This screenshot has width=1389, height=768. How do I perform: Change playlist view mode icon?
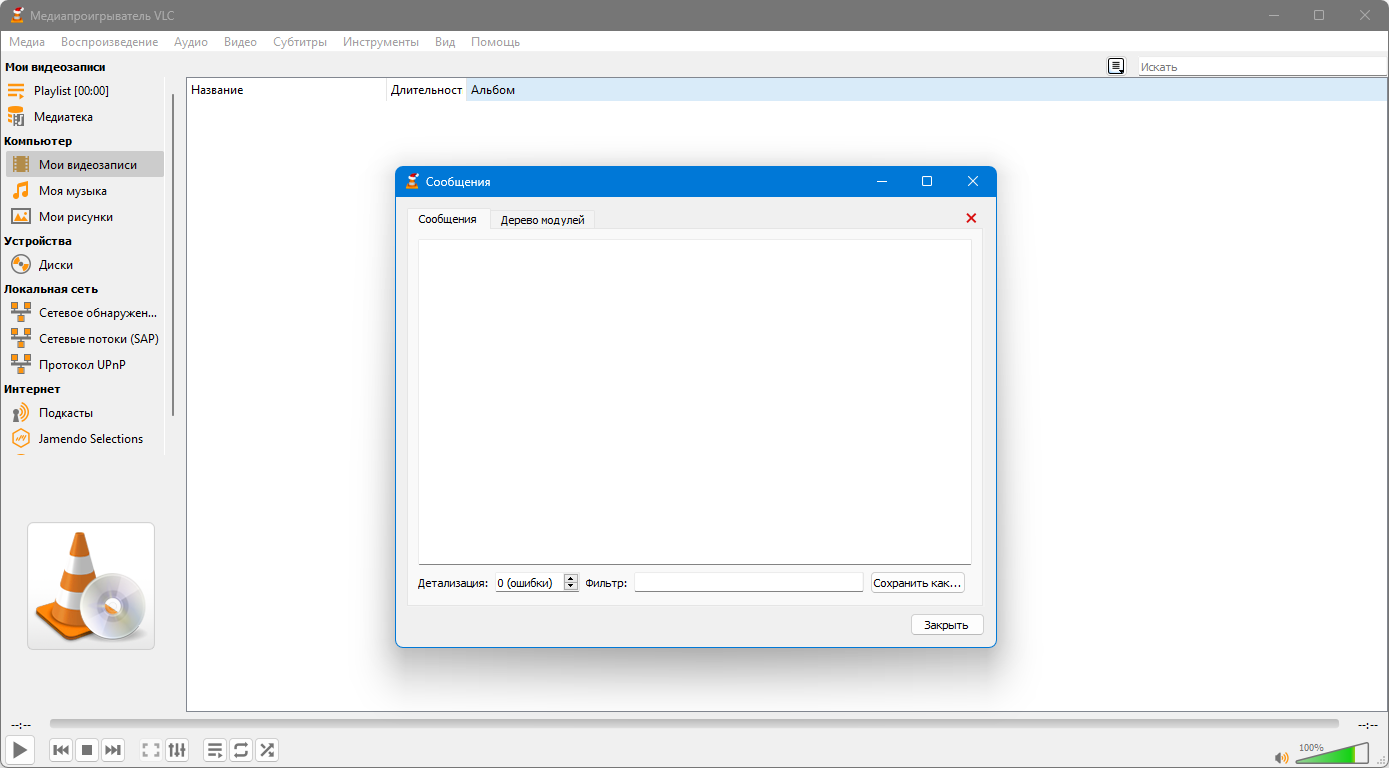pos(1116,66)
